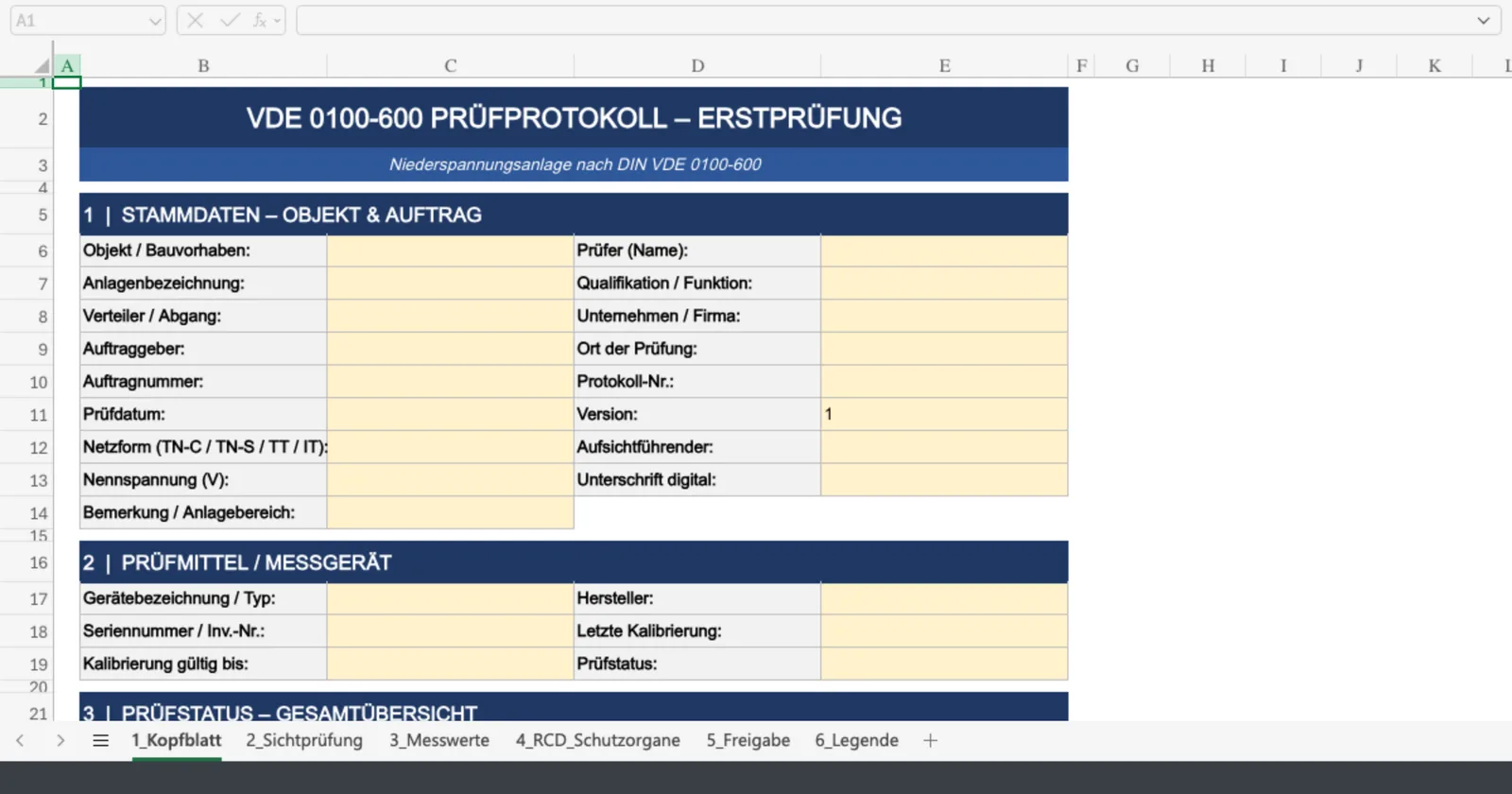Click the Qualifikation / Funktion label cell
Viewport: 1512px width, 794px height.
[x=697, y=284]
